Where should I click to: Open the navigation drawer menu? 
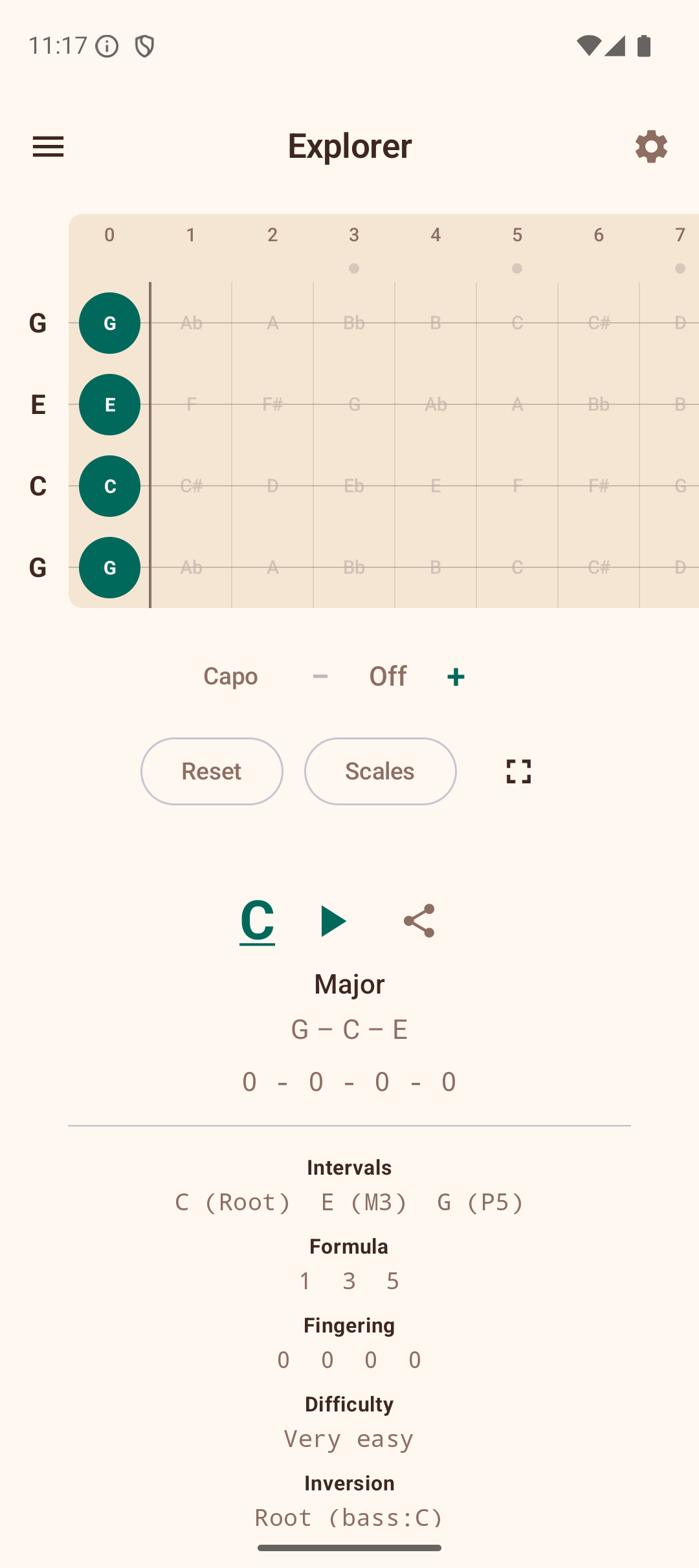pyautogui.click(x=49, y=146)
